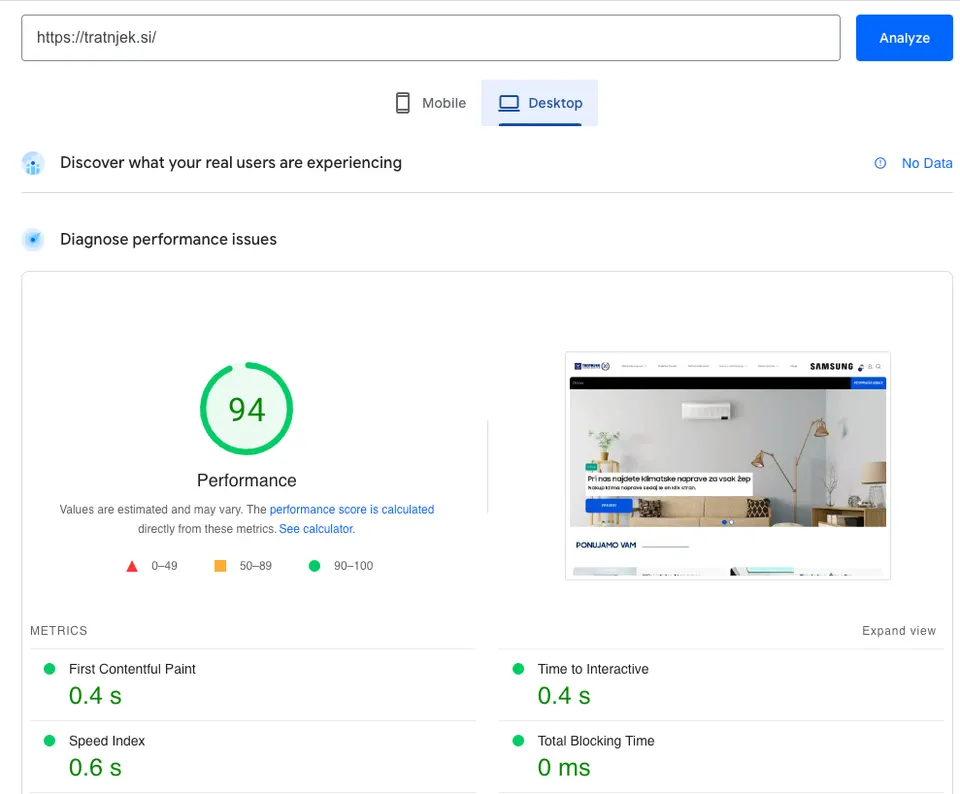960x794 pixels.
Task: Click the 94 performance score gauge
Action: click(x=247, y=408)
